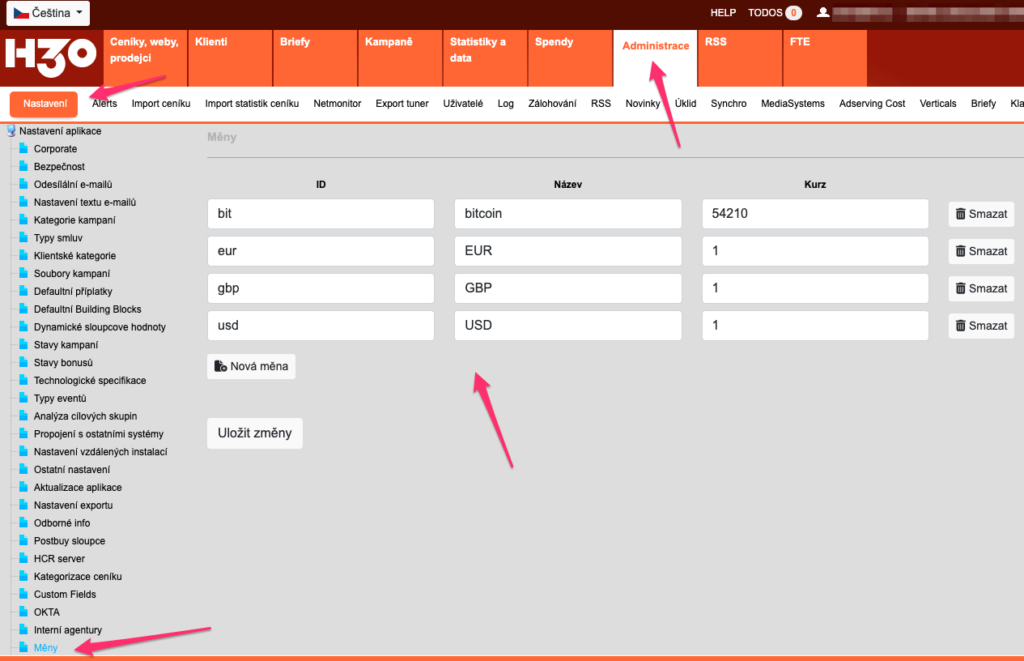The width and height of the screenshot is (1024, 661).
Task: Click the TODOS counter badge
Action: tap(793, 13)
